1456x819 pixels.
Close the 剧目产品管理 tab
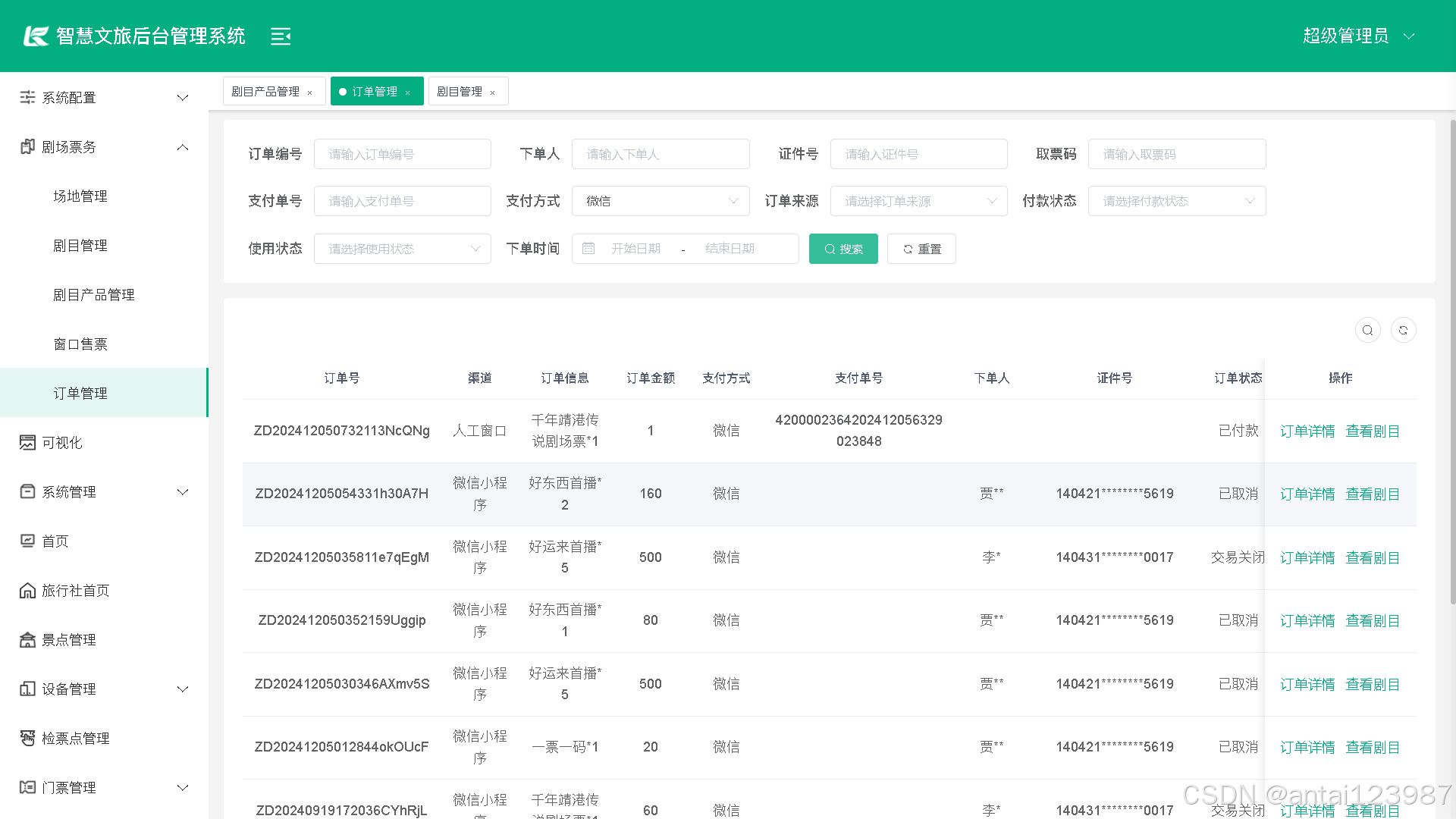coord(310,93)
